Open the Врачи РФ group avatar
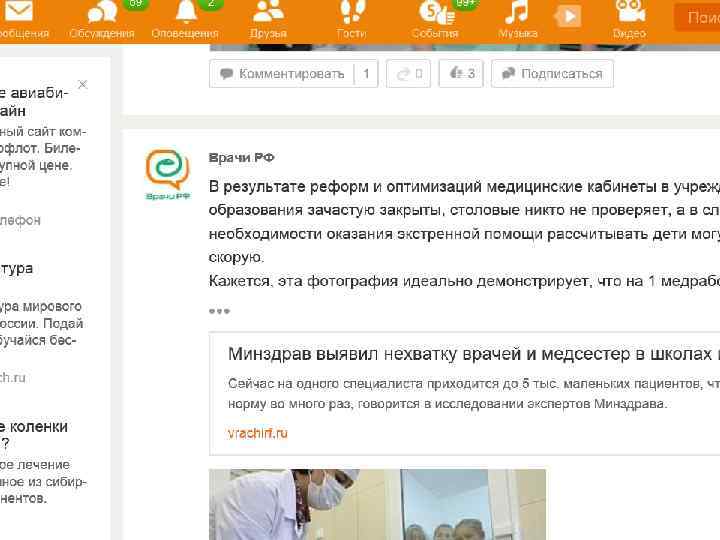Image resolution: width=720 pixels, height=540 pixels. tap(168, 175)
